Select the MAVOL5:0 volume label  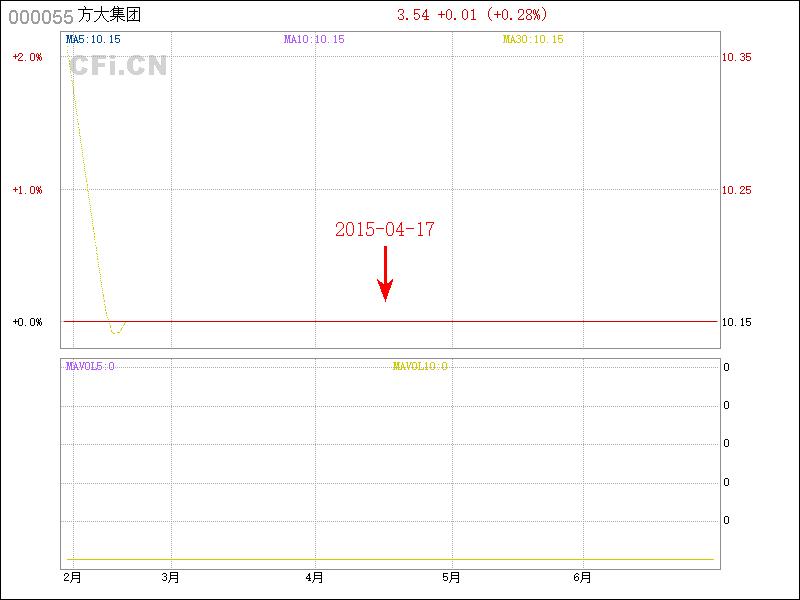click(x=90, y=366)
